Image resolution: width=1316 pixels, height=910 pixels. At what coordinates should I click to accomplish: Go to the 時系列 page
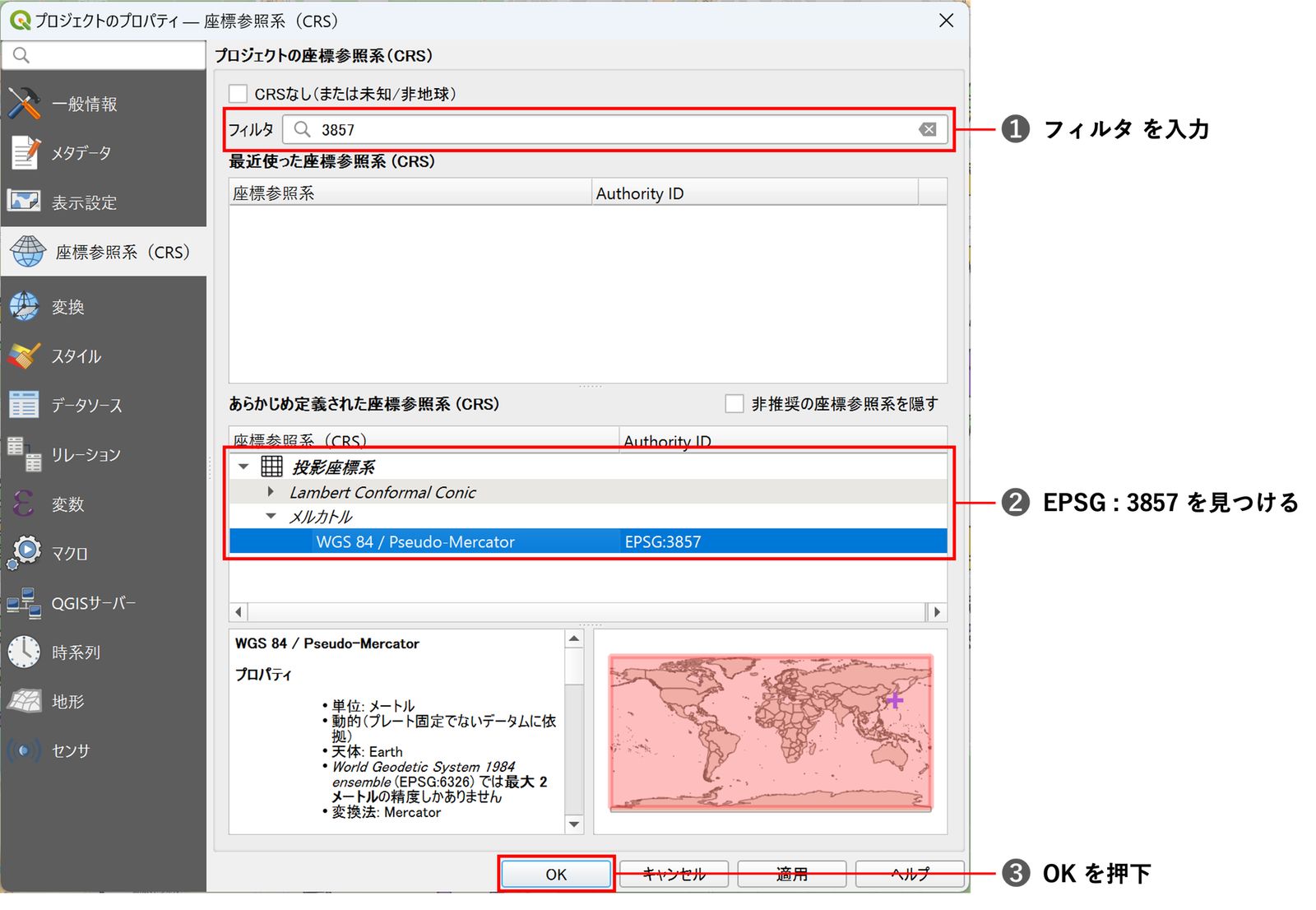click(104, 652)
